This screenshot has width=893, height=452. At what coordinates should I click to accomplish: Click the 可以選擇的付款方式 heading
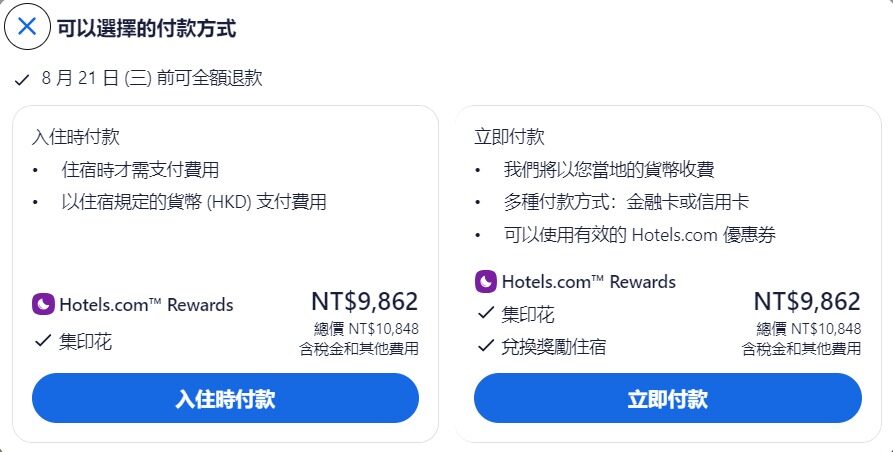point(146,28)
